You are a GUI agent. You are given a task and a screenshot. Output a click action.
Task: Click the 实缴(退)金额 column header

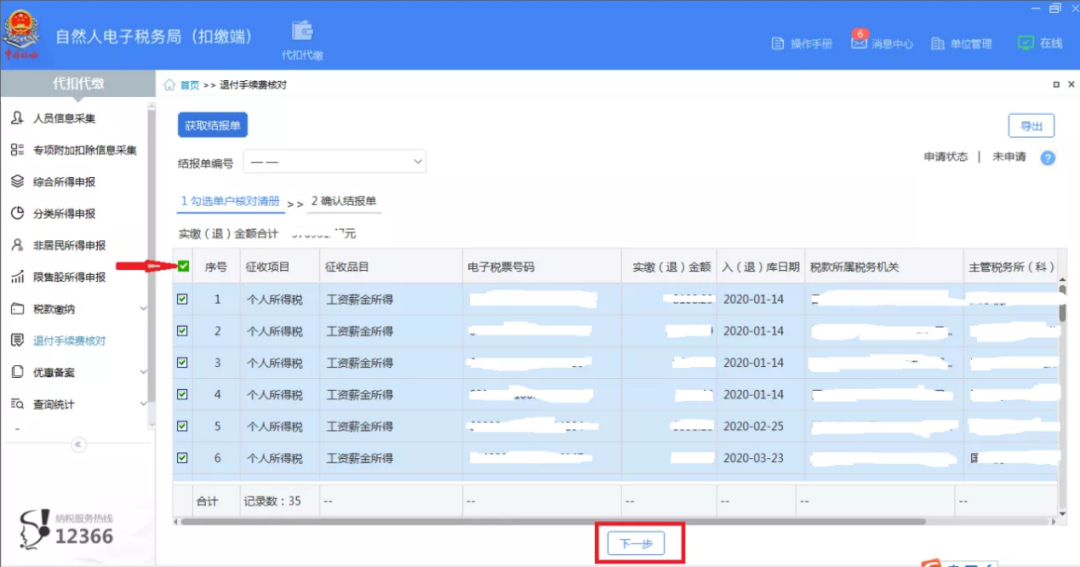pyautogui.click(x=671, y=267)
